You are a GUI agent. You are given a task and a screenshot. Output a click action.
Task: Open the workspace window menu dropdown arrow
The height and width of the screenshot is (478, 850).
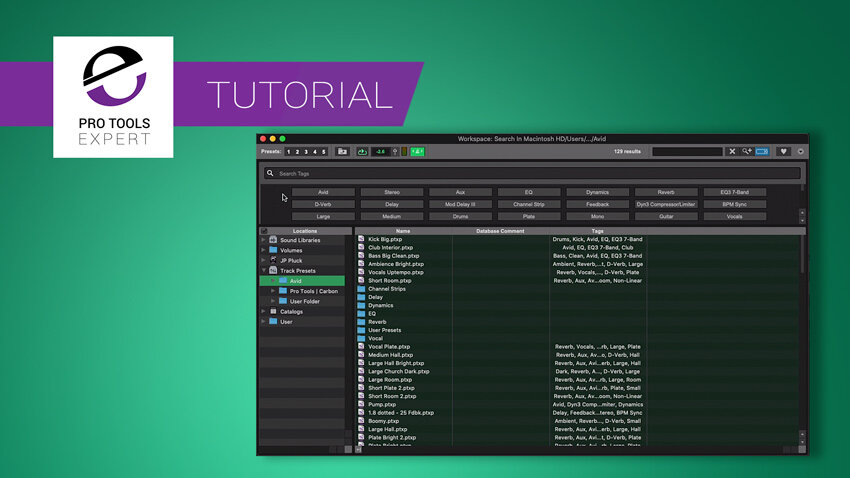pos(801,152)
